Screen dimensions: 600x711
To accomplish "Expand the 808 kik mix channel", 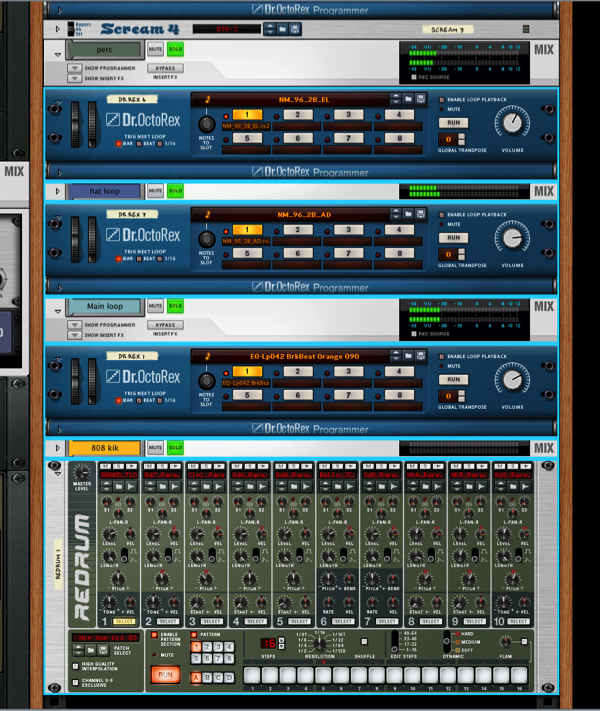I will click(58, 448).
